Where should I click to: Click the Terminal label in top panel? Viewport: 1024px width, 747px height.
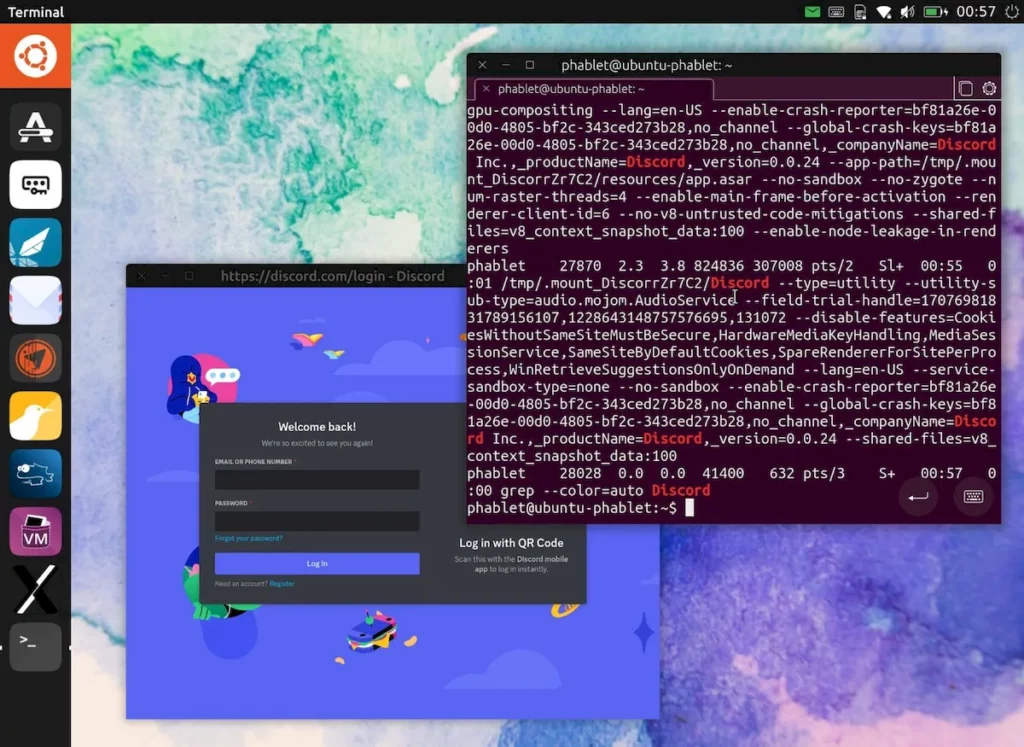[x=36, y=12]
